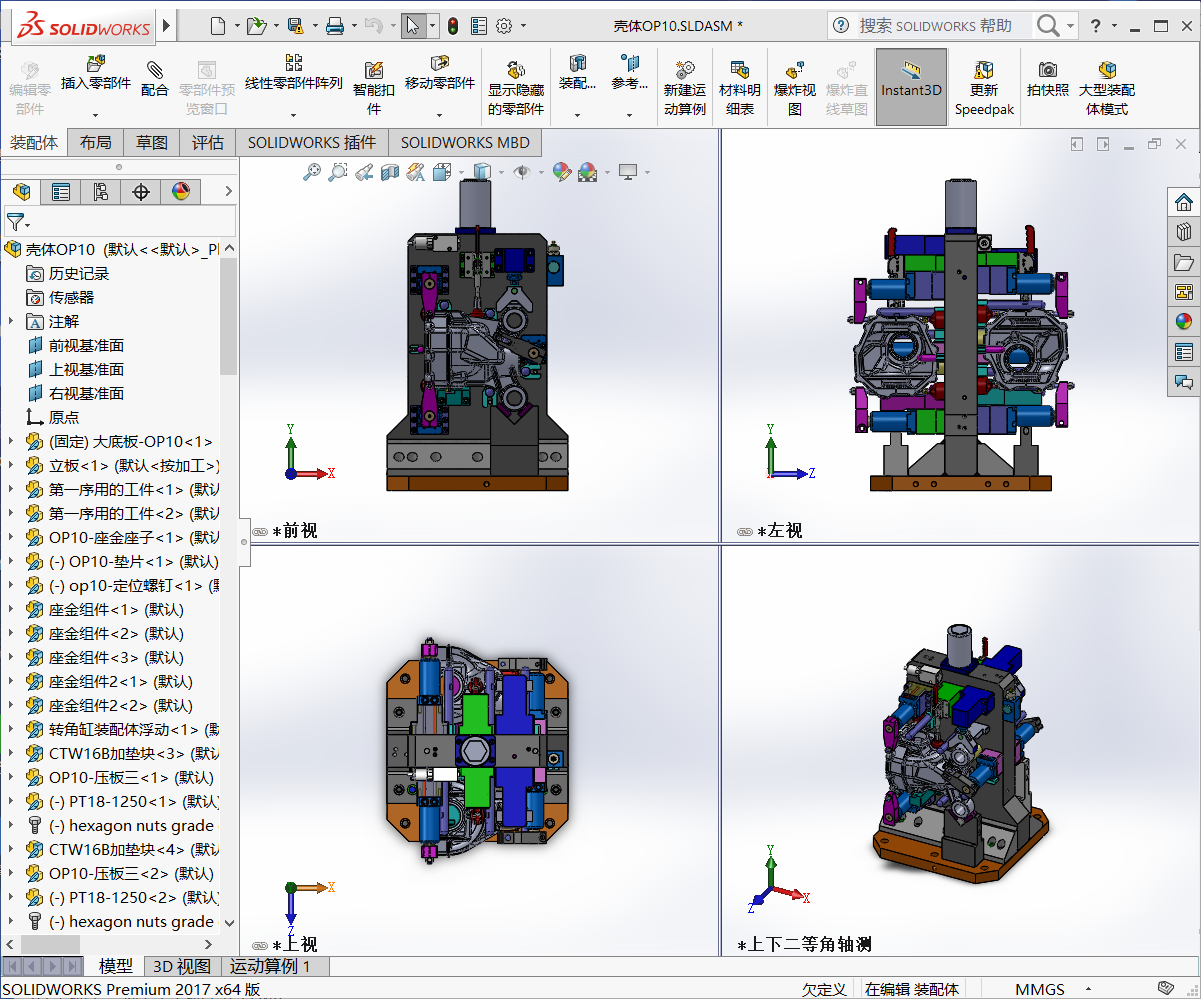This screenshot has height=999, width=1201.
Task: Expand the 转角缸装配体浮动<1> node
Action: pos(11,729)
